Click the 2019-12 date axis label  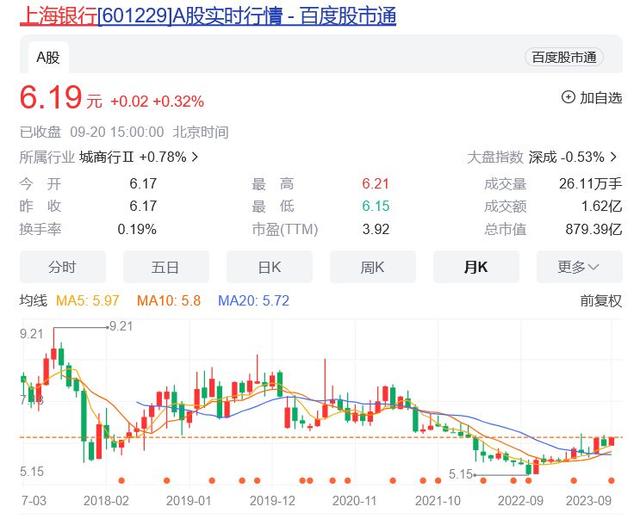(272, 501)
